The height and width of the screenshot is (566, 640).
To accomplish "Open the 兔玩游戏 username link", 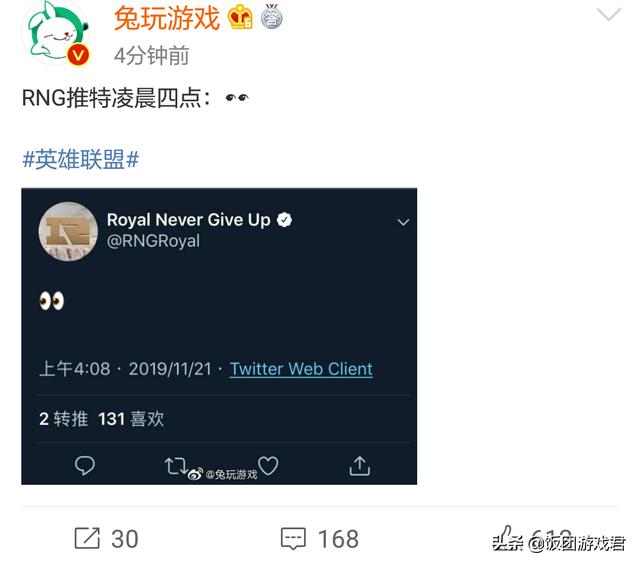I will point(167,18).
